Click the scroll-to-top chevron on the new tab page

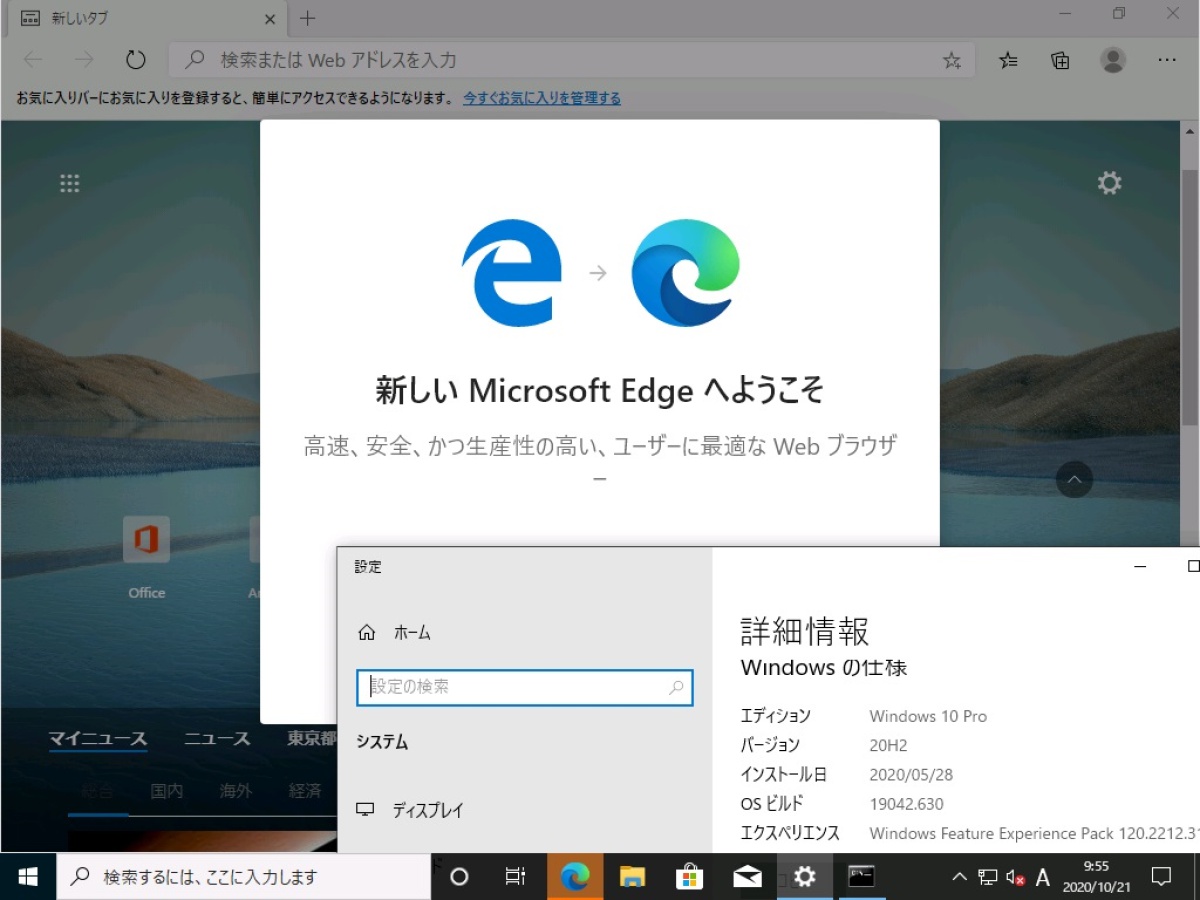pos(1074,480)
